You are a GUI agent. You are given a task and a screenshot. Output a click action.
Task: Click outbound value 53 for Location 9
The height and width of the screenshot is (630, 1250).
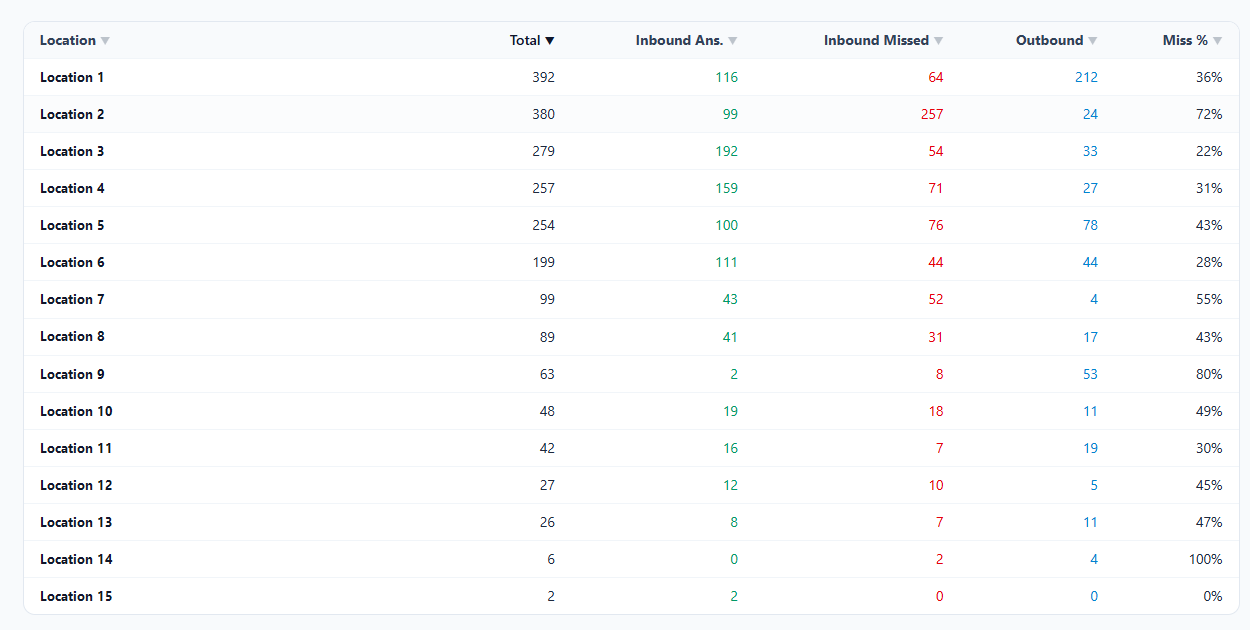tap(1090, 374)
